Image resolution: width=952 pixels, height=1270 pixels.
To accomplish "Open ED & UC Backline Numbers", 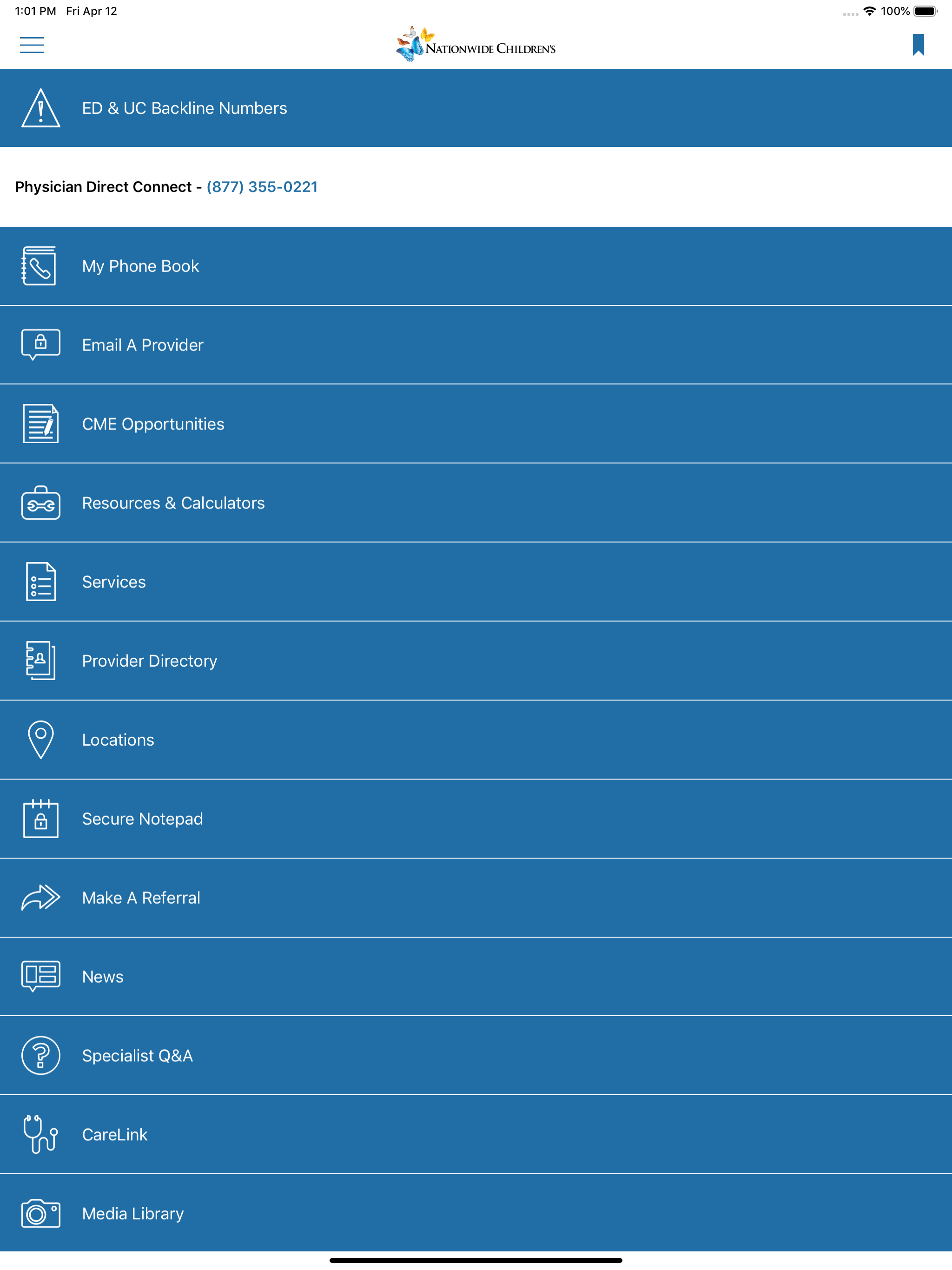I will click(476, 108).
